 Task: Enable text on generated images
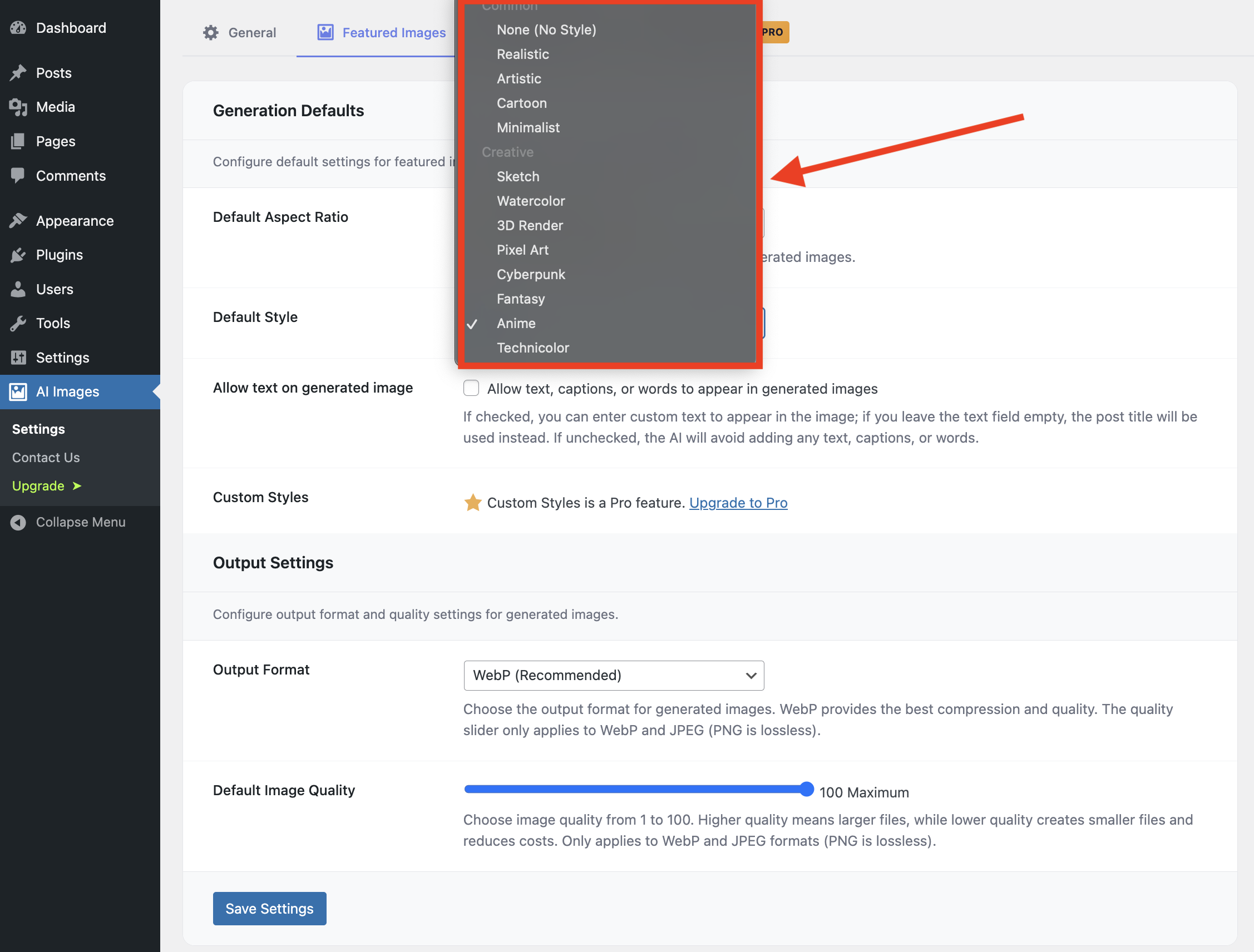[x=471, y=388]
